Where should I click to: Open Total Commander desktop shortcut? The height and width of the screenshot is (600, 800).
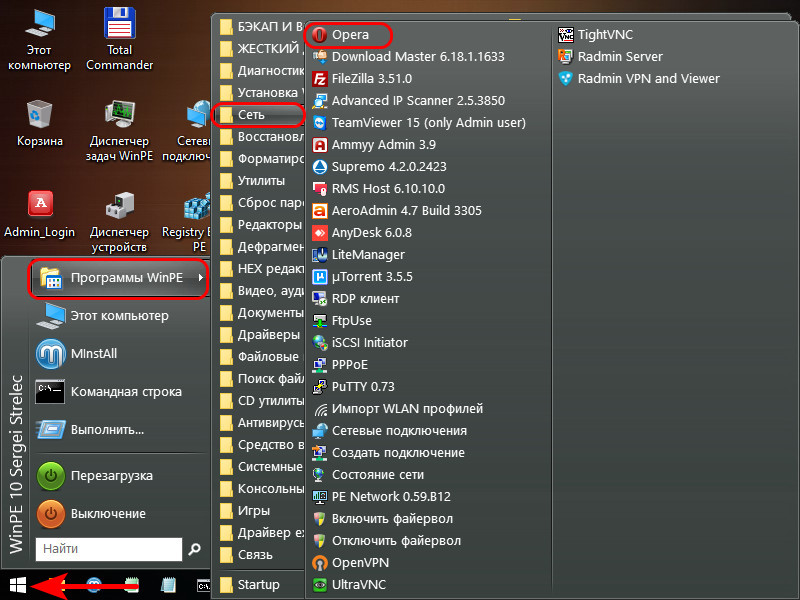[119, 39]
